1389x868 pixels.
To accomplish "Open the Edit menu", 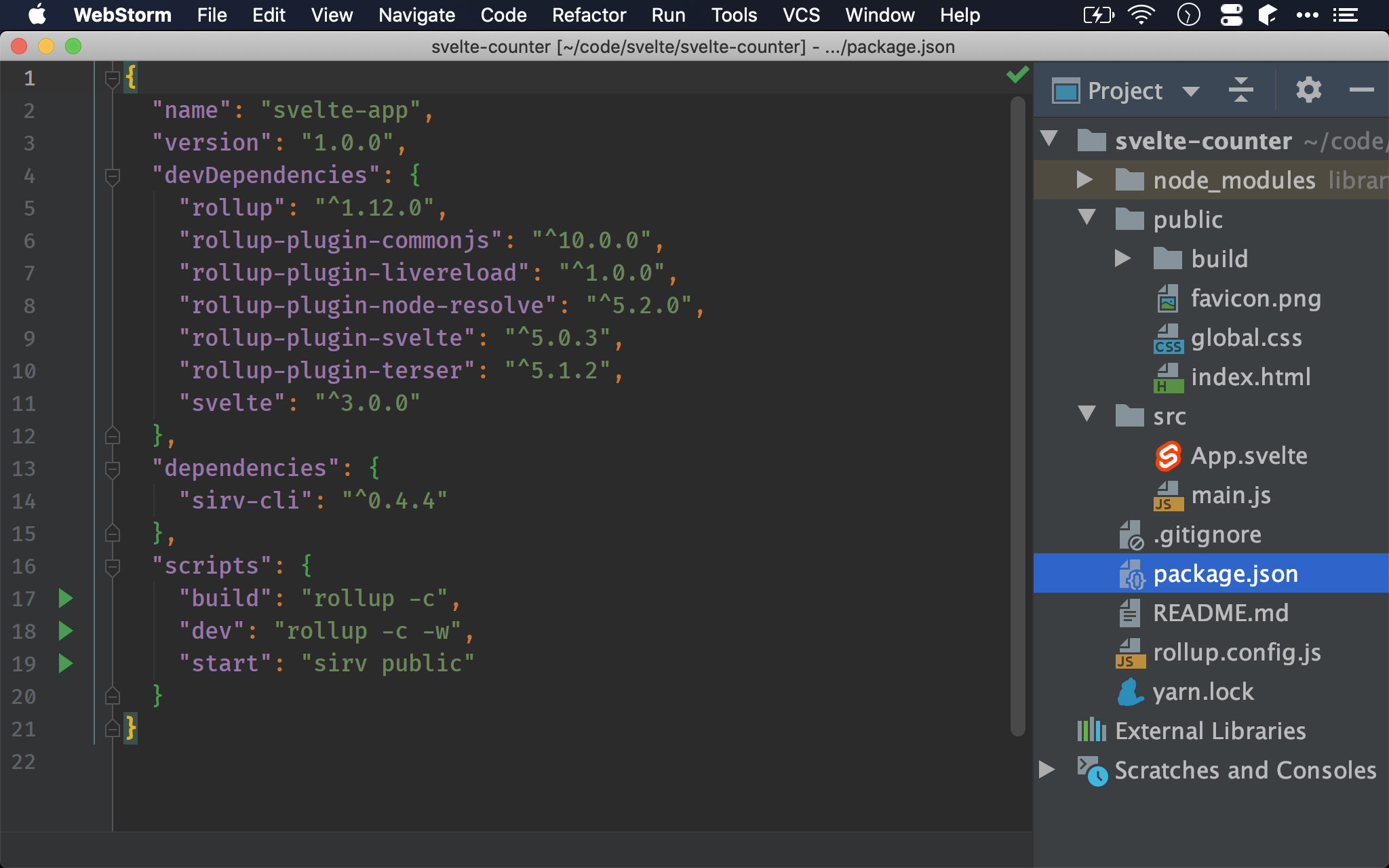I will [x=269, y=15].
